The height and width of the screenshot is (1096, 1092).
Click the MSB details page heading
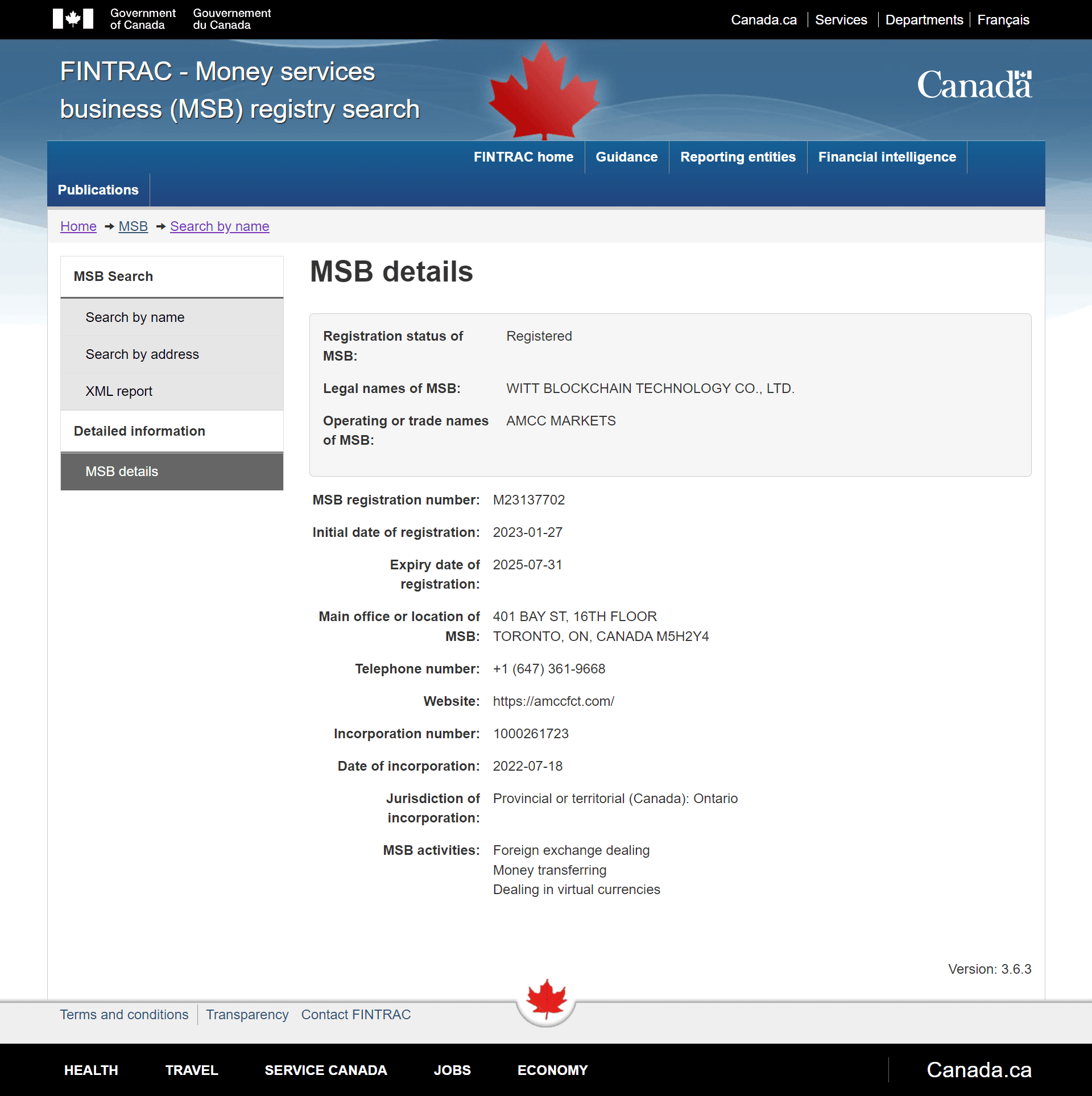pyautogui.click(x=391, y=271)
